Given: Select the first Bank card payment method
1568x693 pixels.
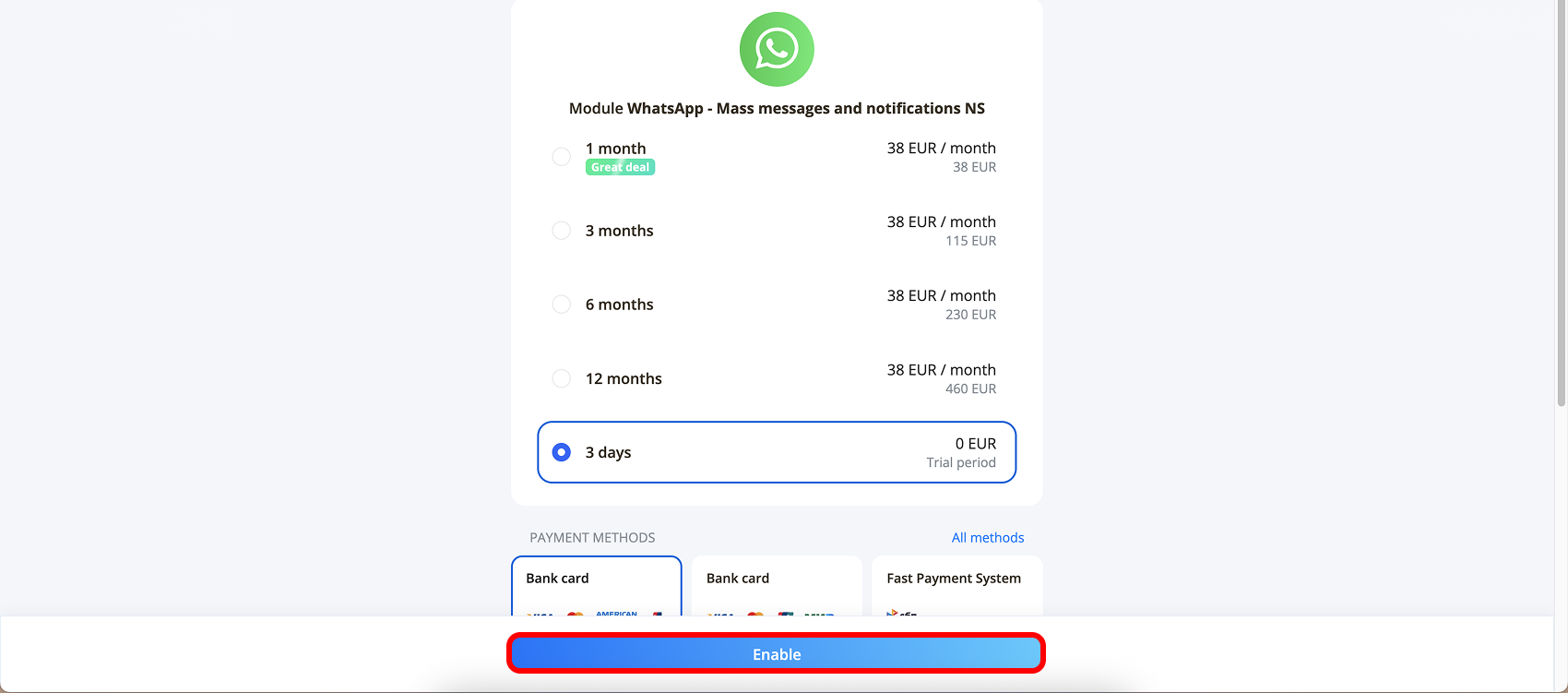Looking at the screenshot, I should click(x=597, y=586).
